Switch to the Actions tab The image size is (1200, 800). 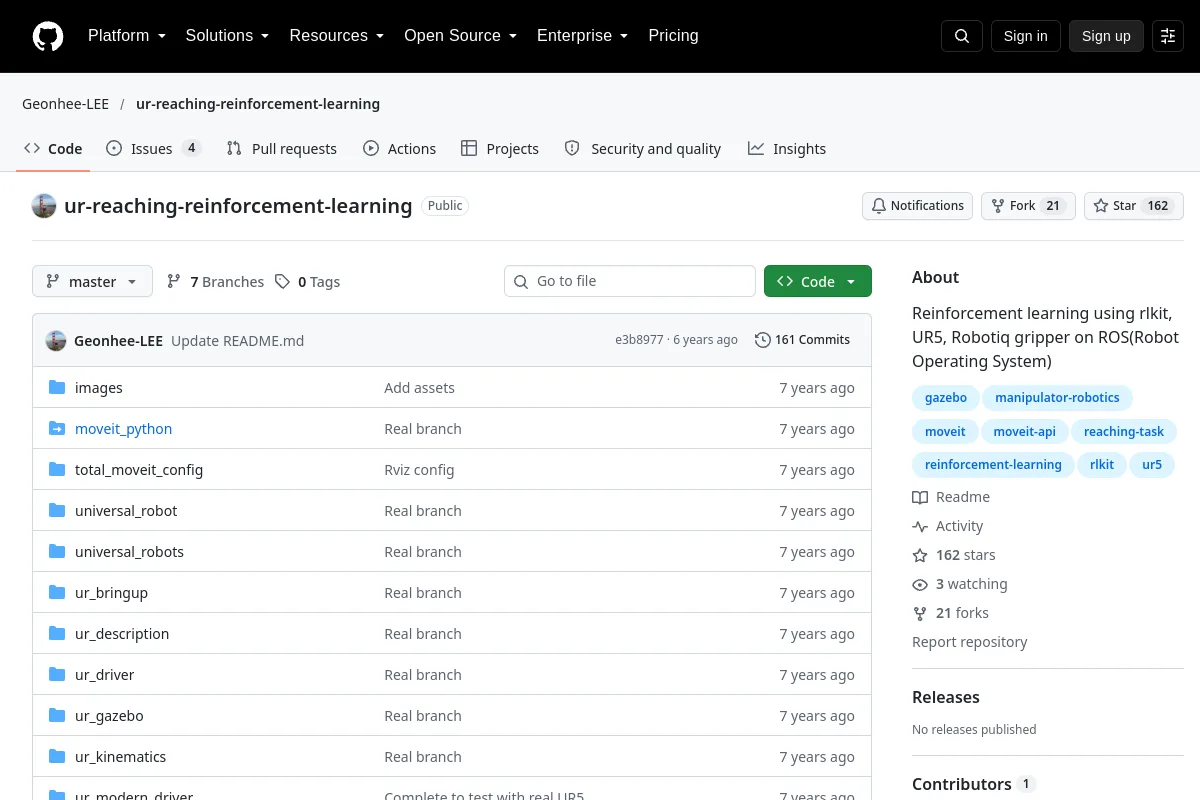click(400, 149)
